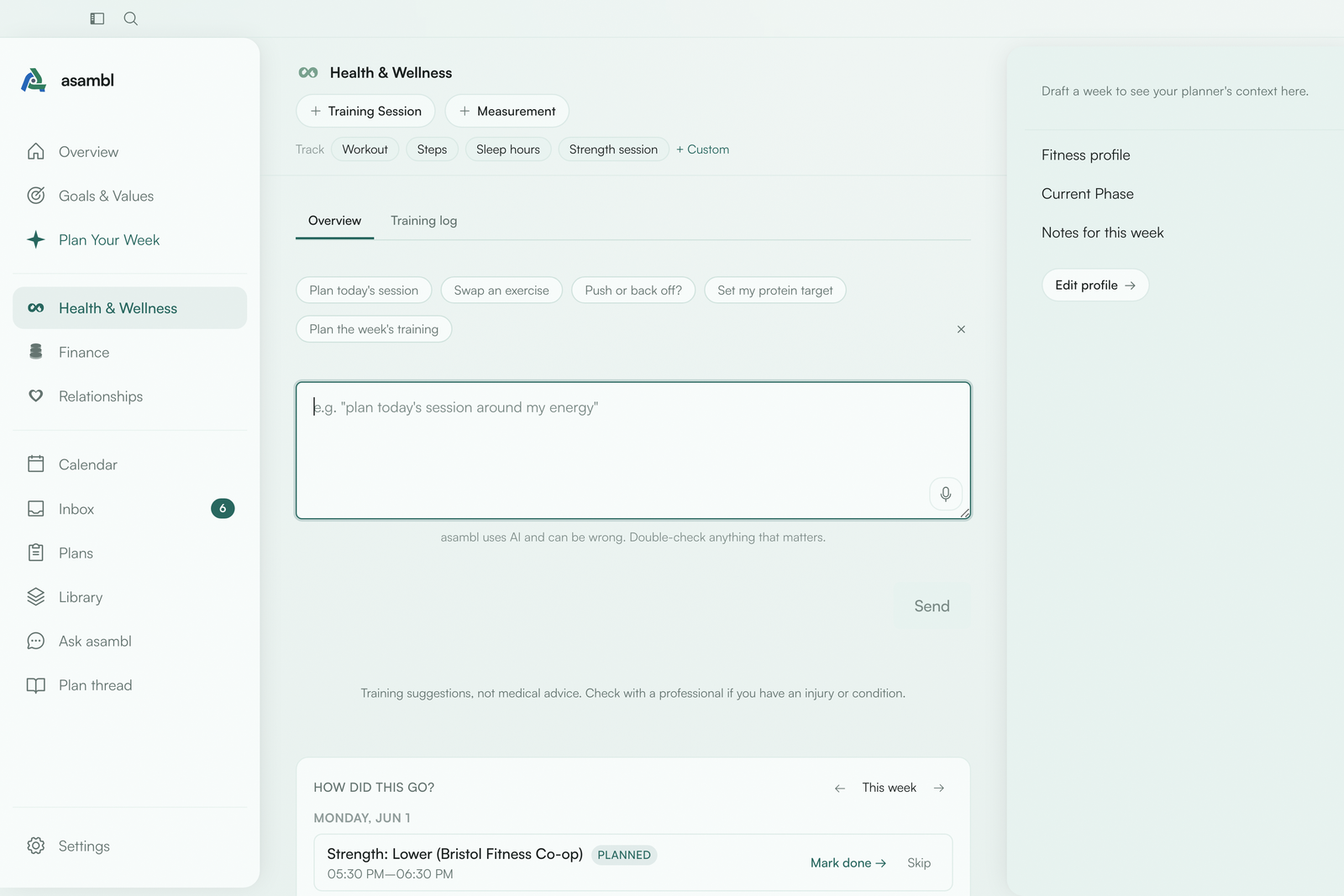Open Calendar from the sidebar

point(130,464)
